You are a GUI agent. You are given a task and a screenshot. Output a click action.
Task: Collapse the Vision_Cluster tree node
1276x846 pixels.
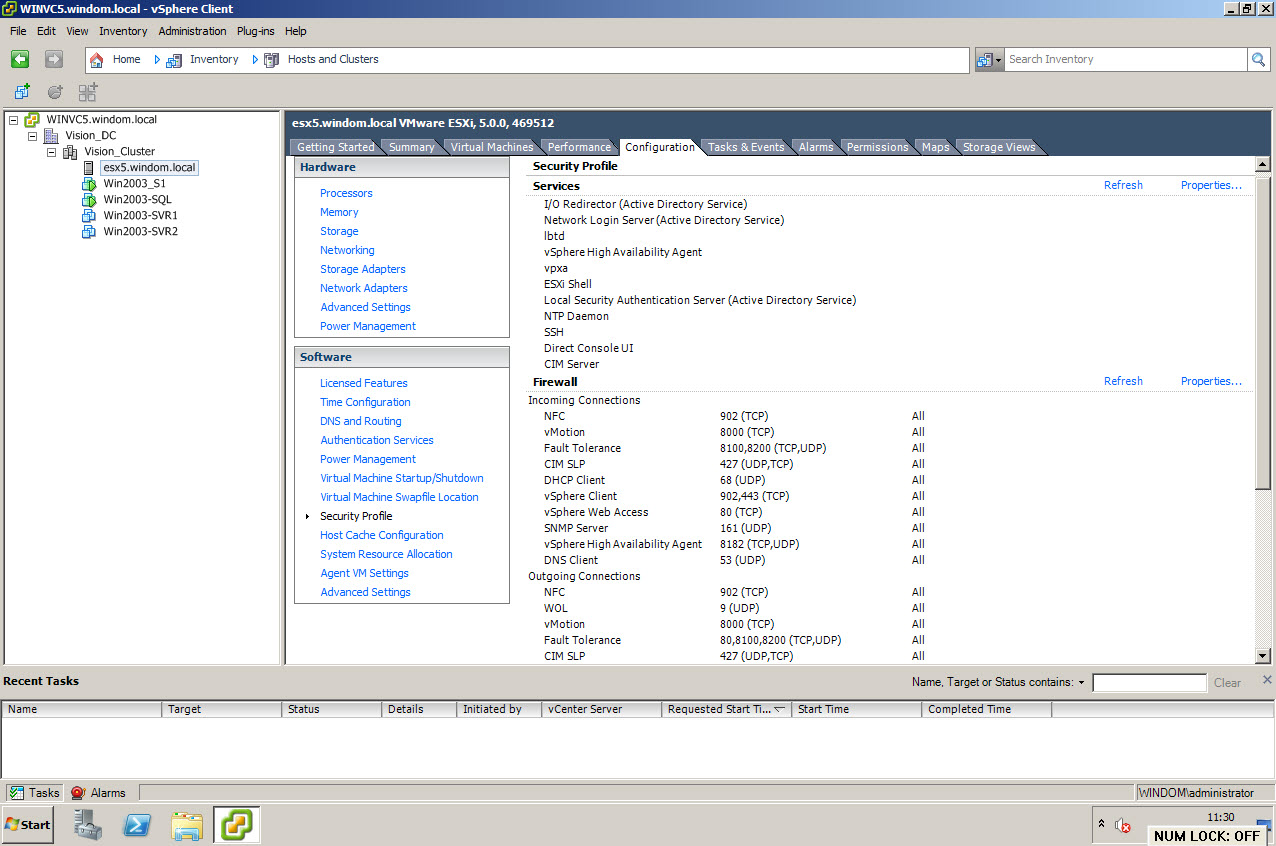51,152
